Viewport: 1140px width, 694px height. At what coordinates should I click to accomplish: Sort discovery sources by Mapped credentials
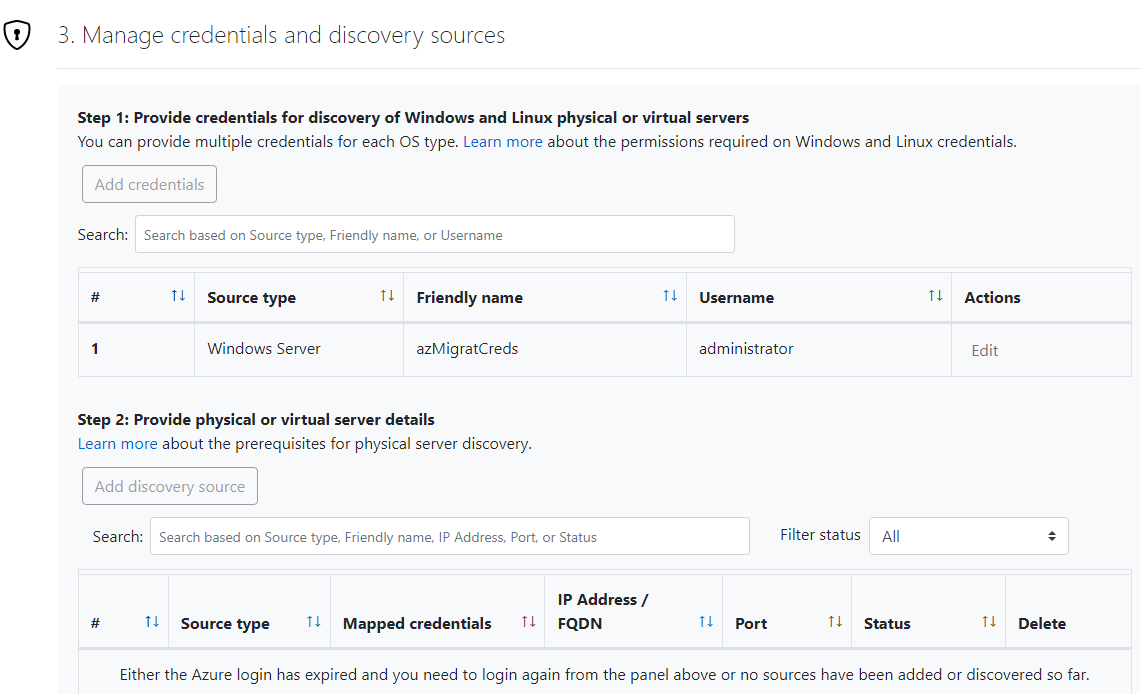pyautogui.click(x=528, y=621)
